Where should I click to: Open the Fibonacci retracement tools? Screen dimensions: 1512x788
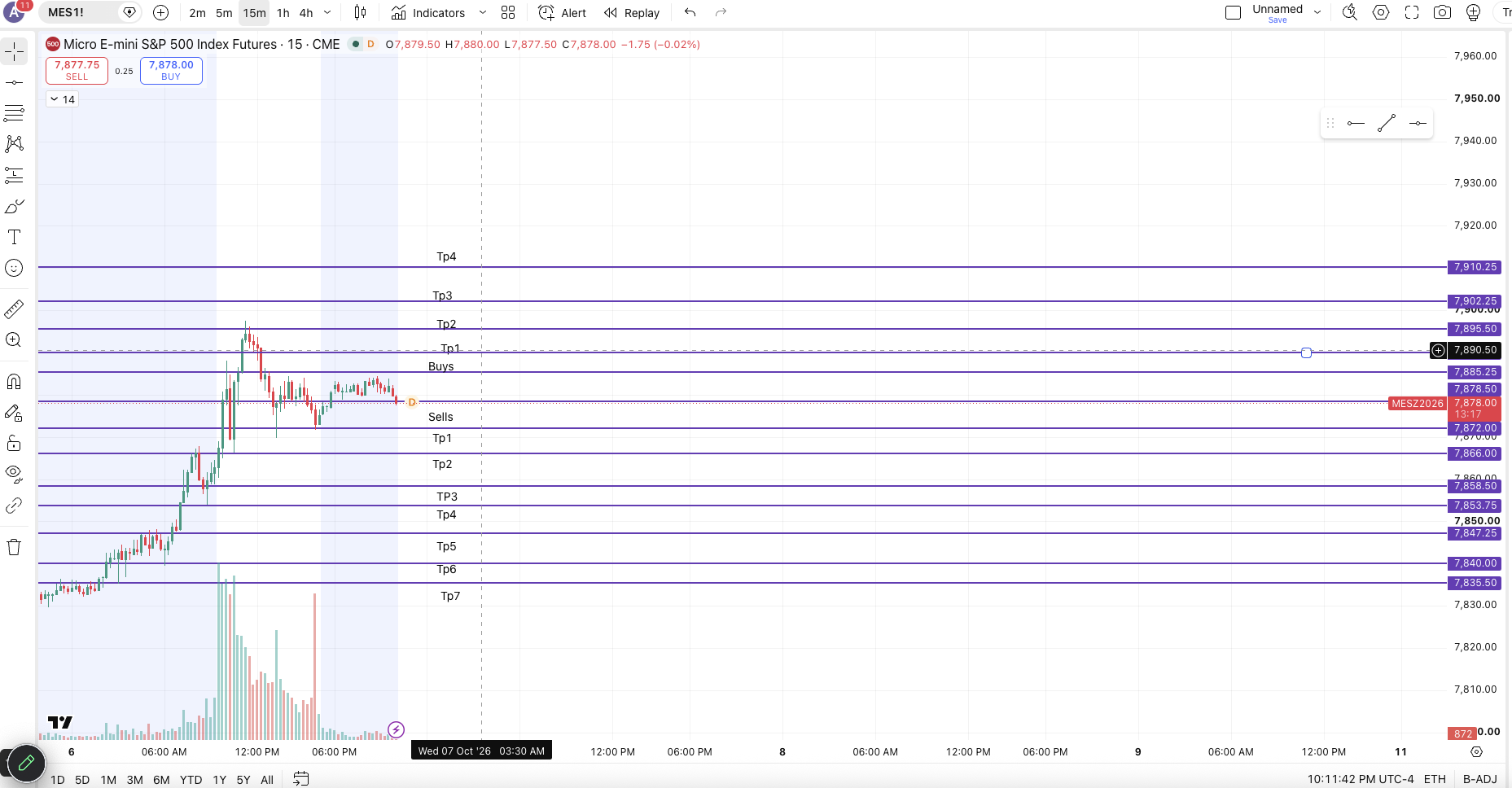15,113
